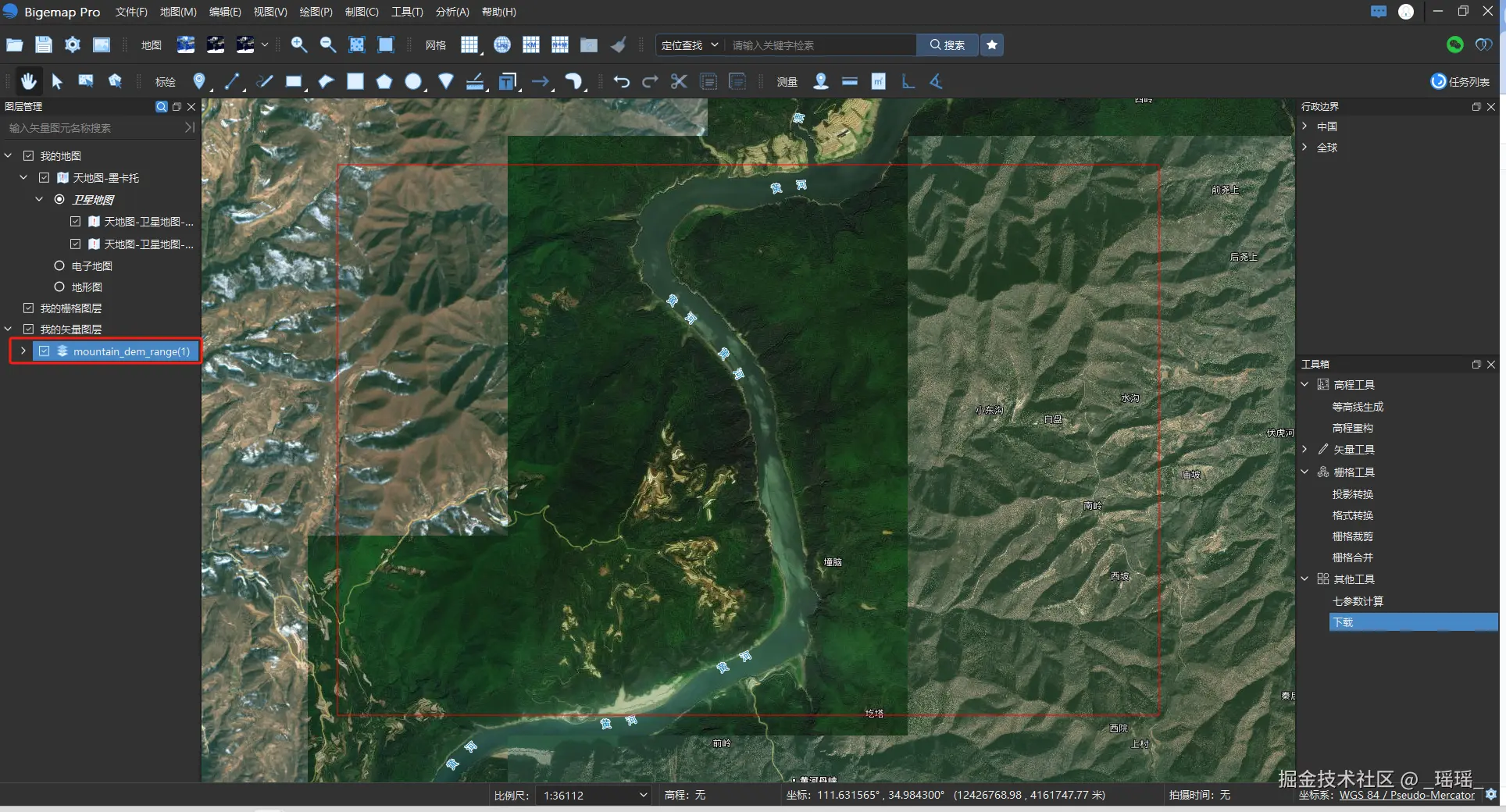Click the distance measurement ruler icon
The width and height of the screenshot is (1506, 812).
click(x=850, y=81)
